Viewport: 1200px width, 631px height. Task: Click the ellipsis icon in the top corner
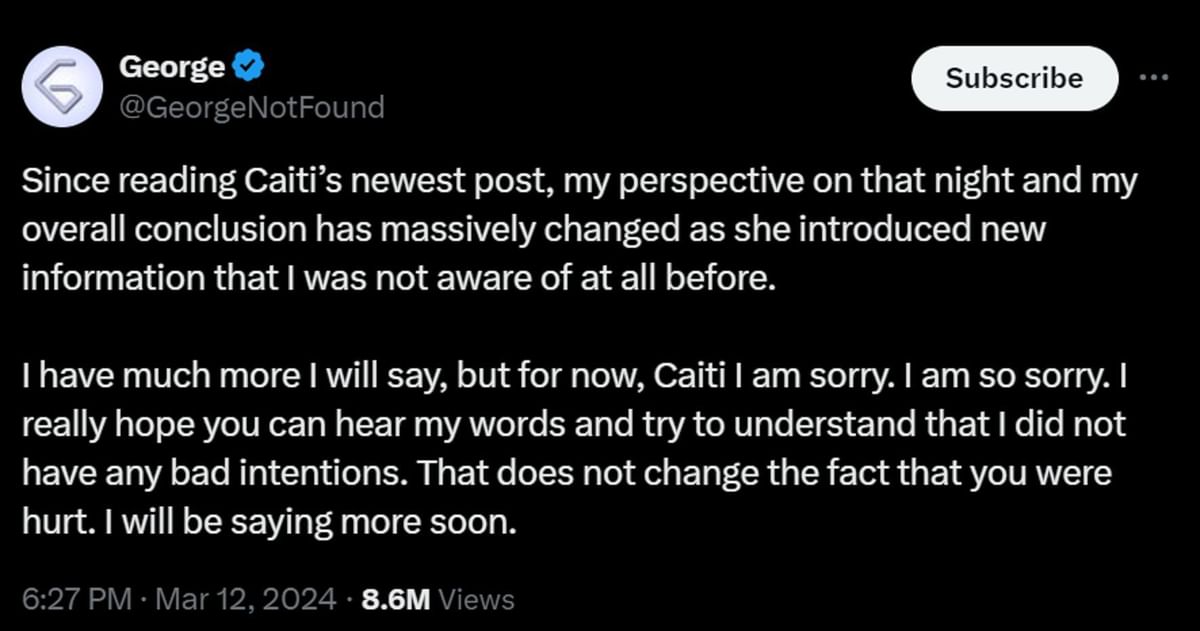coord(1156,76)
